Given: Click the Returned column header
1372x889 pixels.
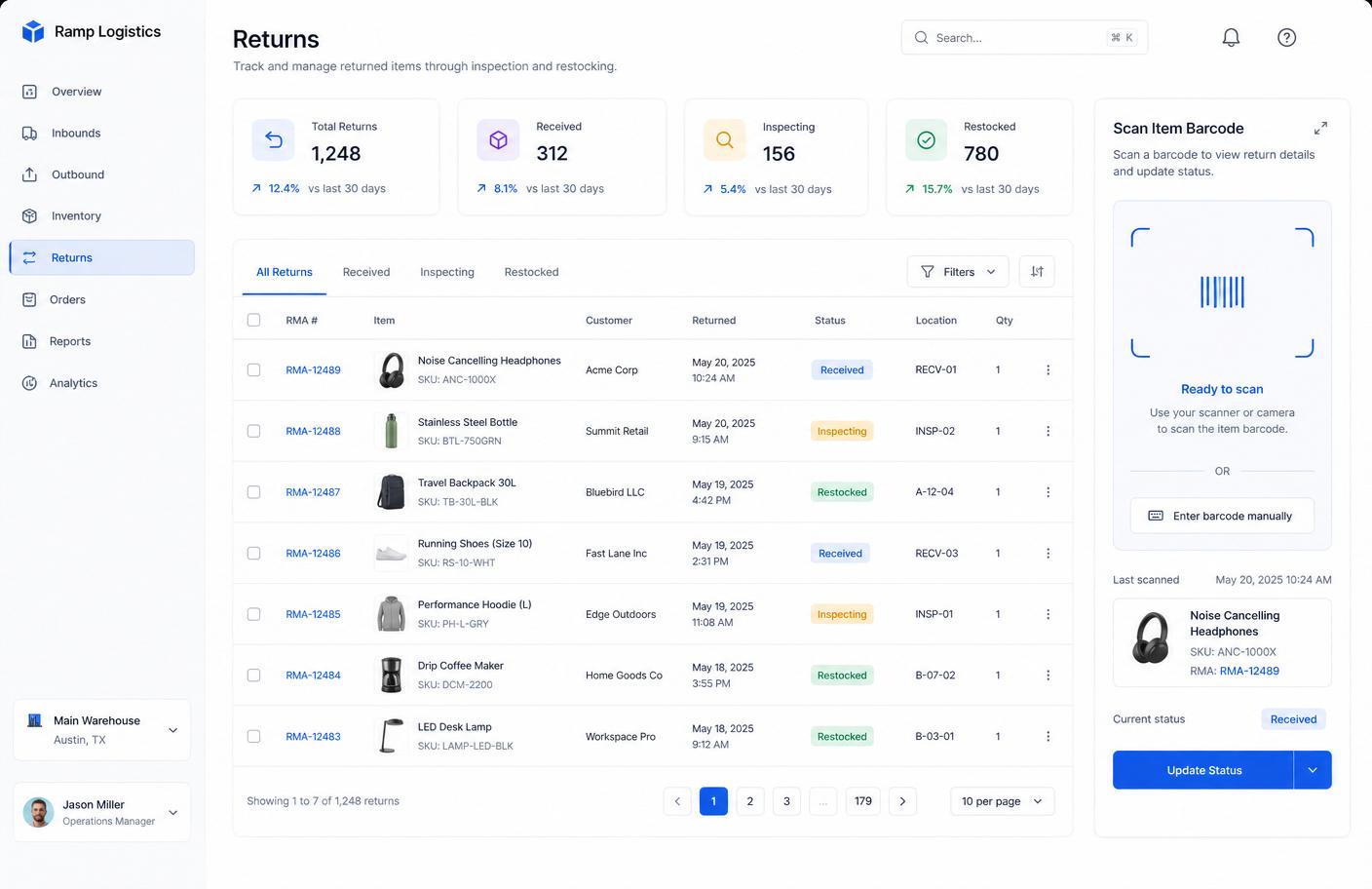Looking at the screenshot, I should pyautogui.click(x=713, y=320).
